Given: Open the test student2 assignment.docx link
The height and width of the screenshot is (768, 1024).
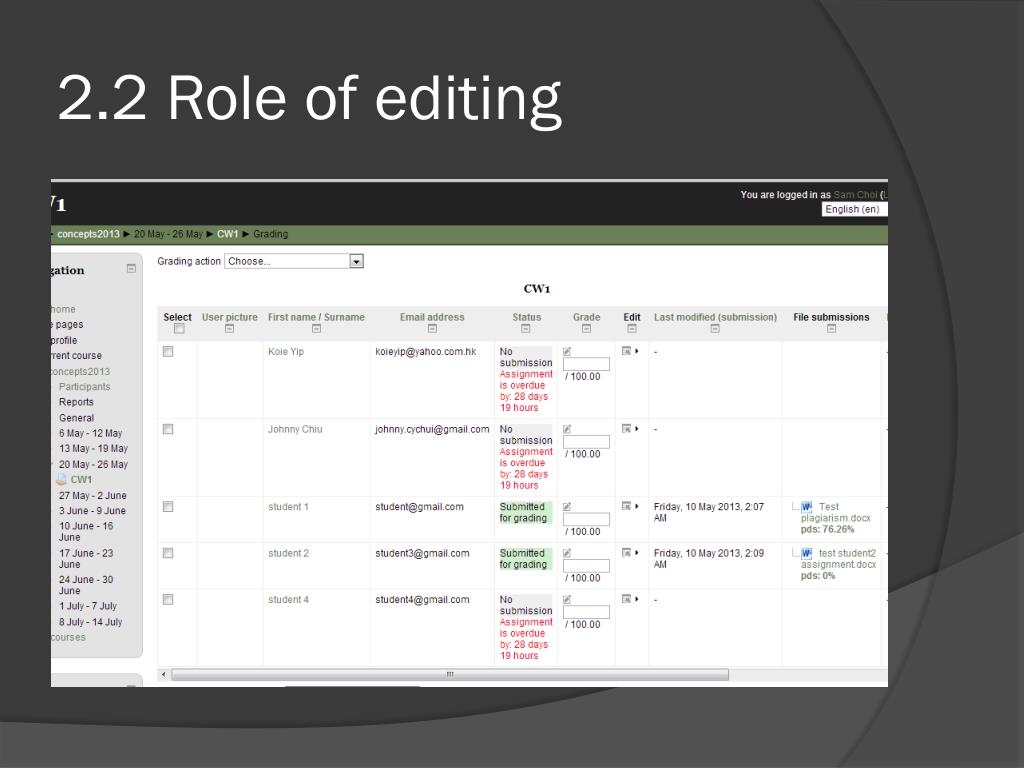Looking at the screenshot, I should (839, 559).
